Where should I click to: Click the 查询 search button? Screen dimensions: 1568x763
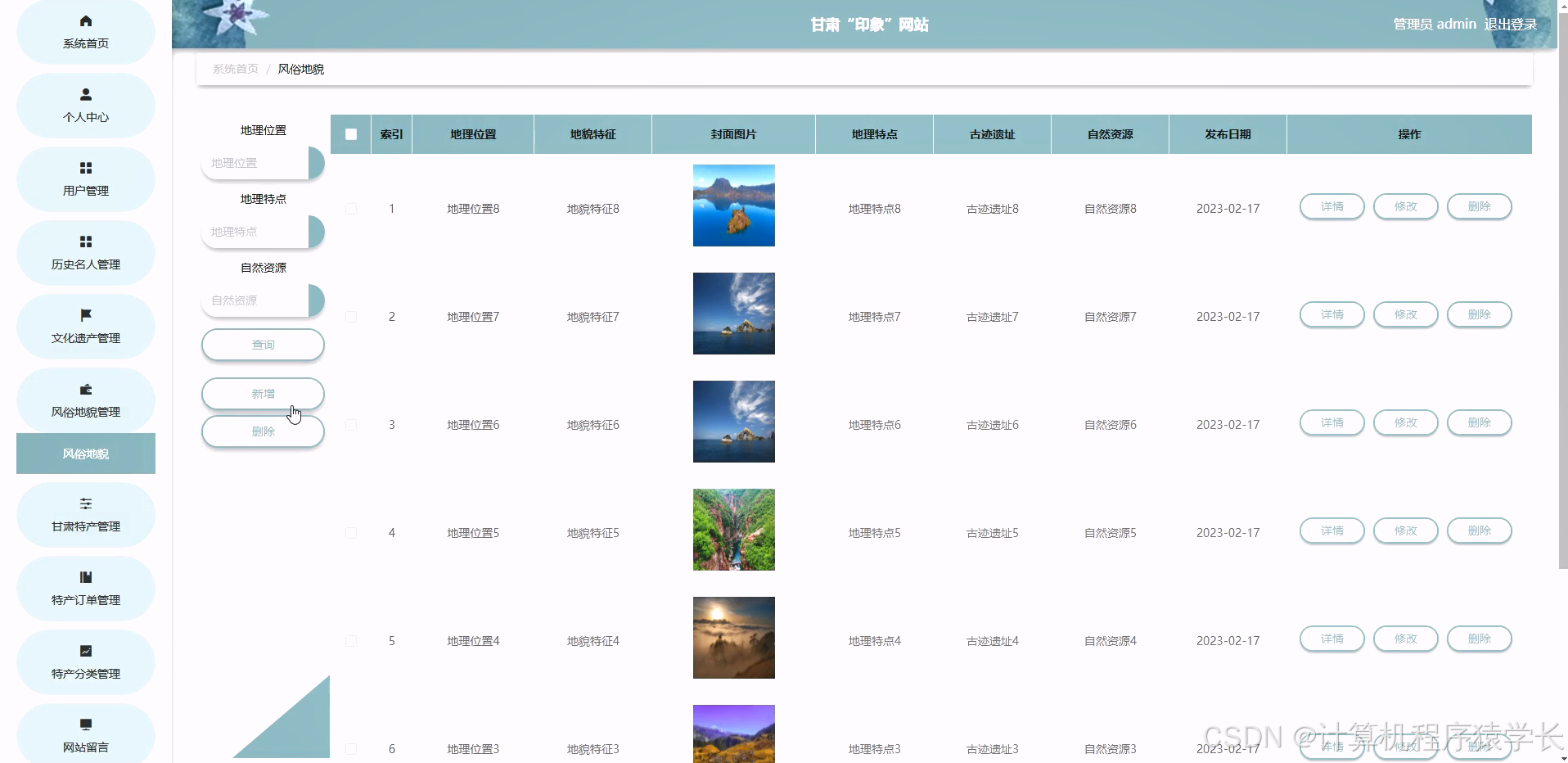coord(263,345)
